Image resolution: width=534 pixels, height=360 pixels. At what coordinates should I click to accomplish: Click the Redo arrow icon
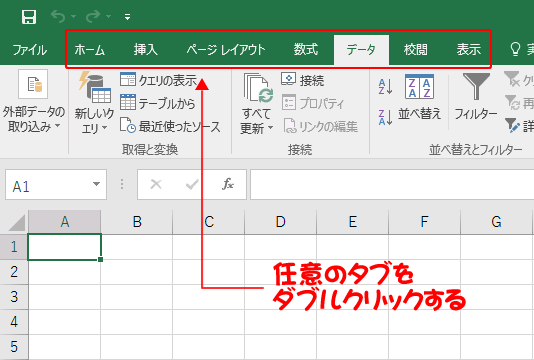93,16
